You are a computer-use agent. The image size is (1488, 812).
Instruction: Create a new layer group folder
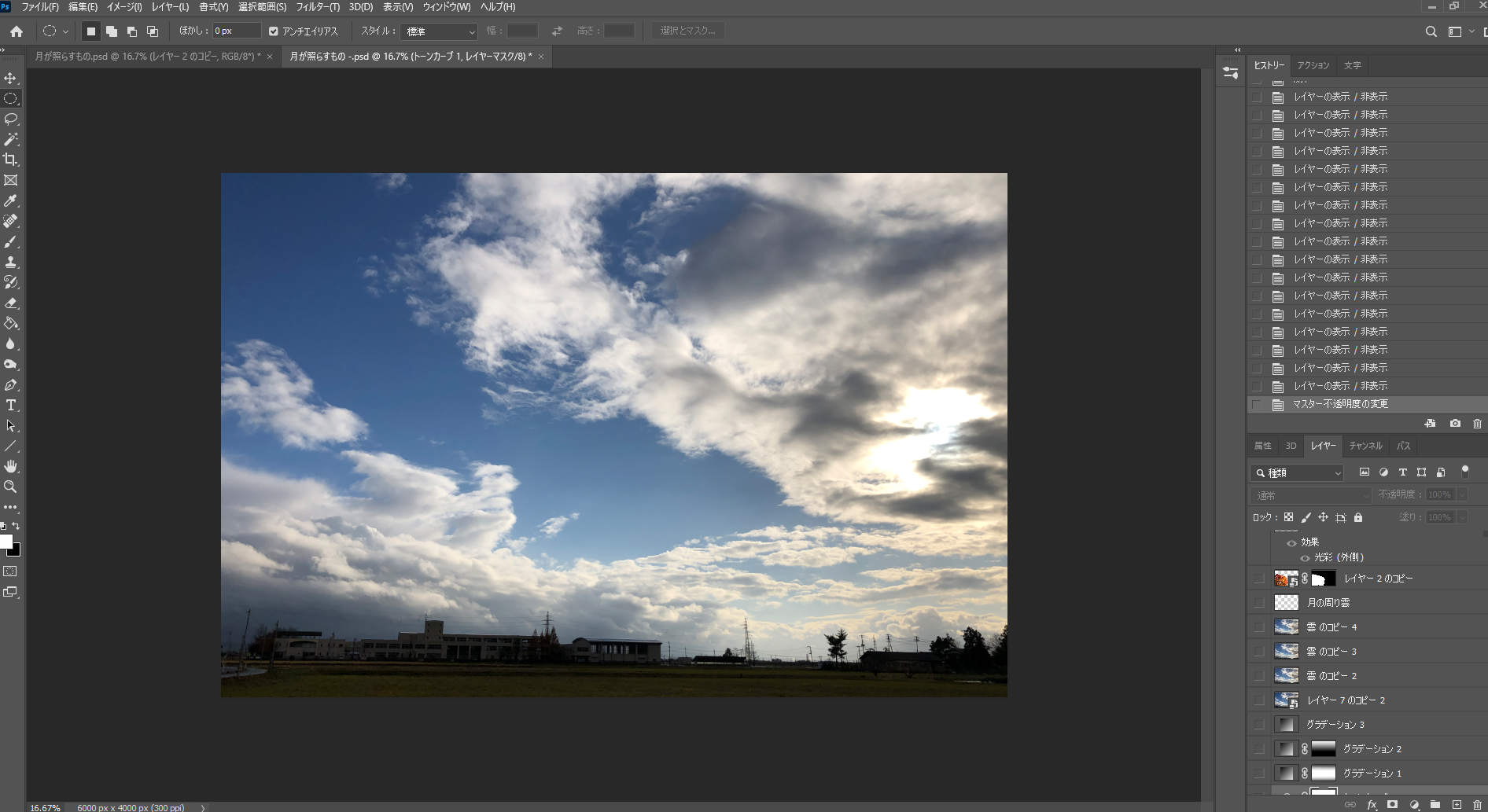1435,805
